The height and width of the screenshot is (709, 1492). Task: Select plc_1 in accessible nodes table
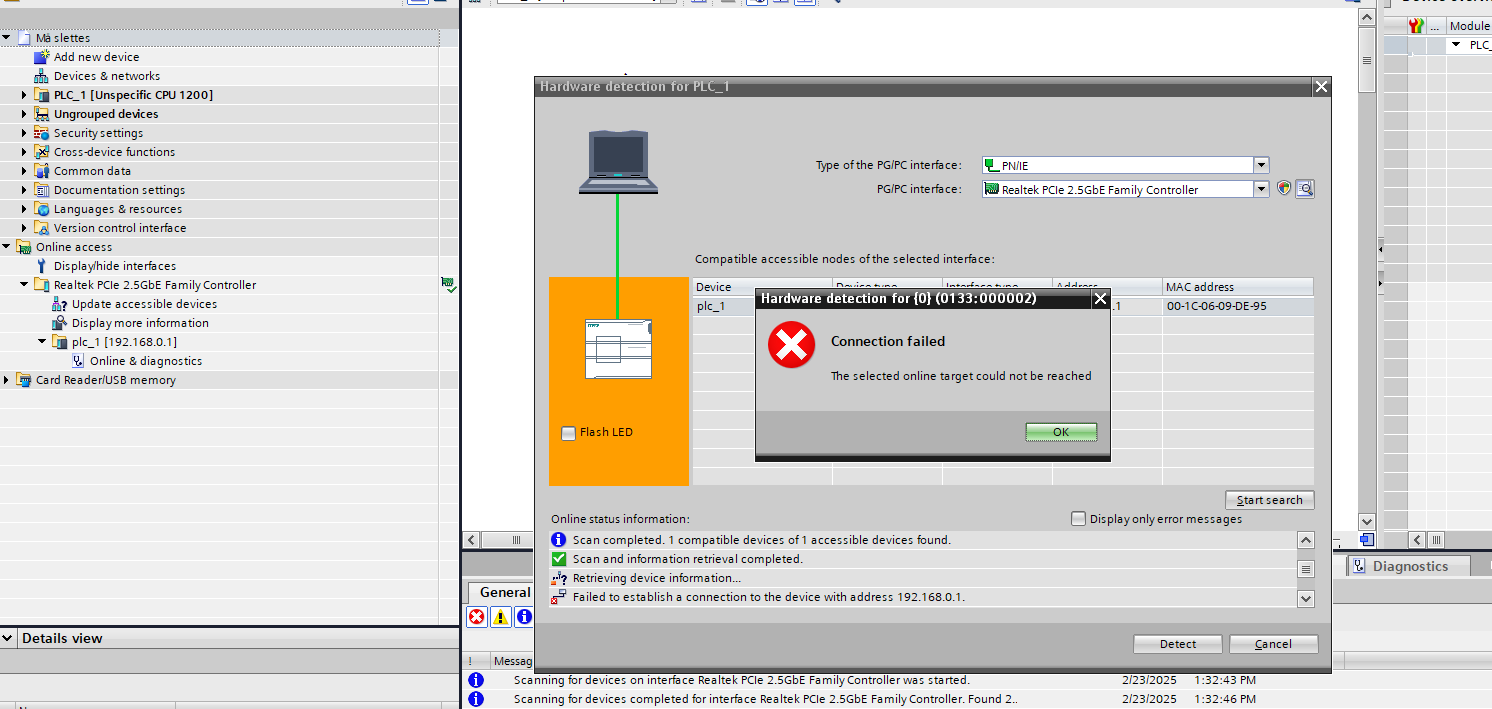[x=711, y=306]
